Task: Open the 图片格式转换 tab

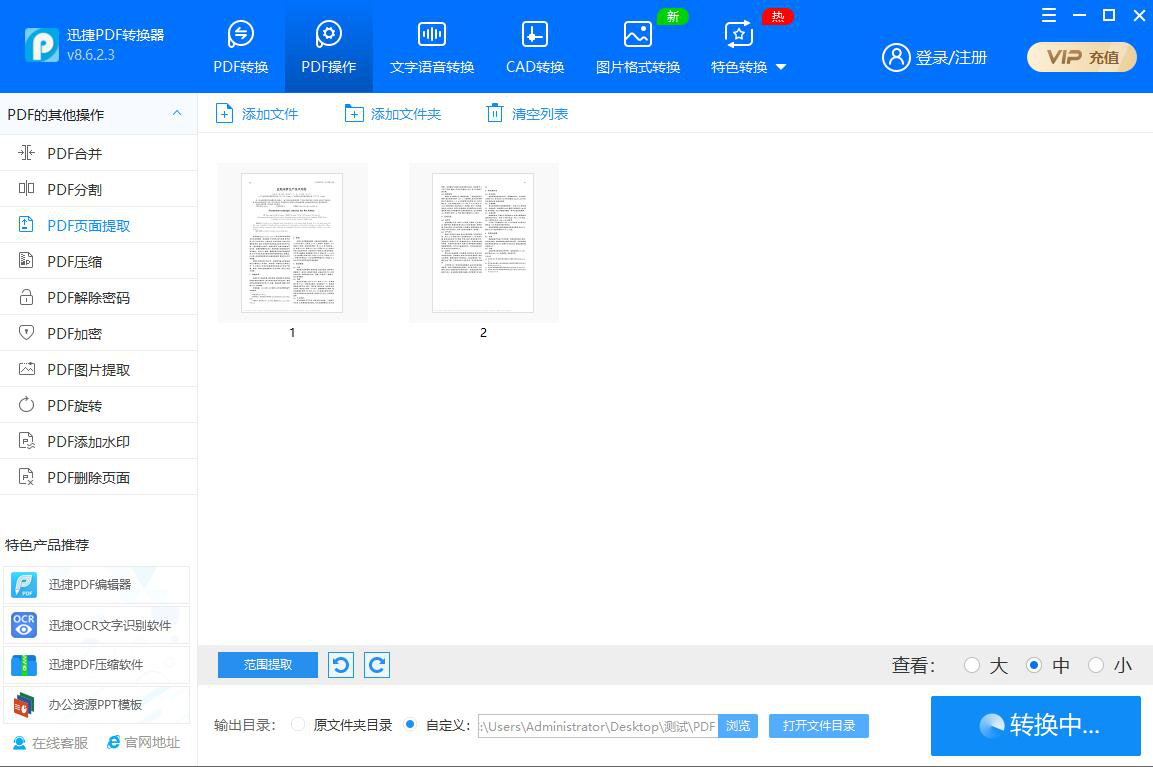Action: click(x=638, y=47)
